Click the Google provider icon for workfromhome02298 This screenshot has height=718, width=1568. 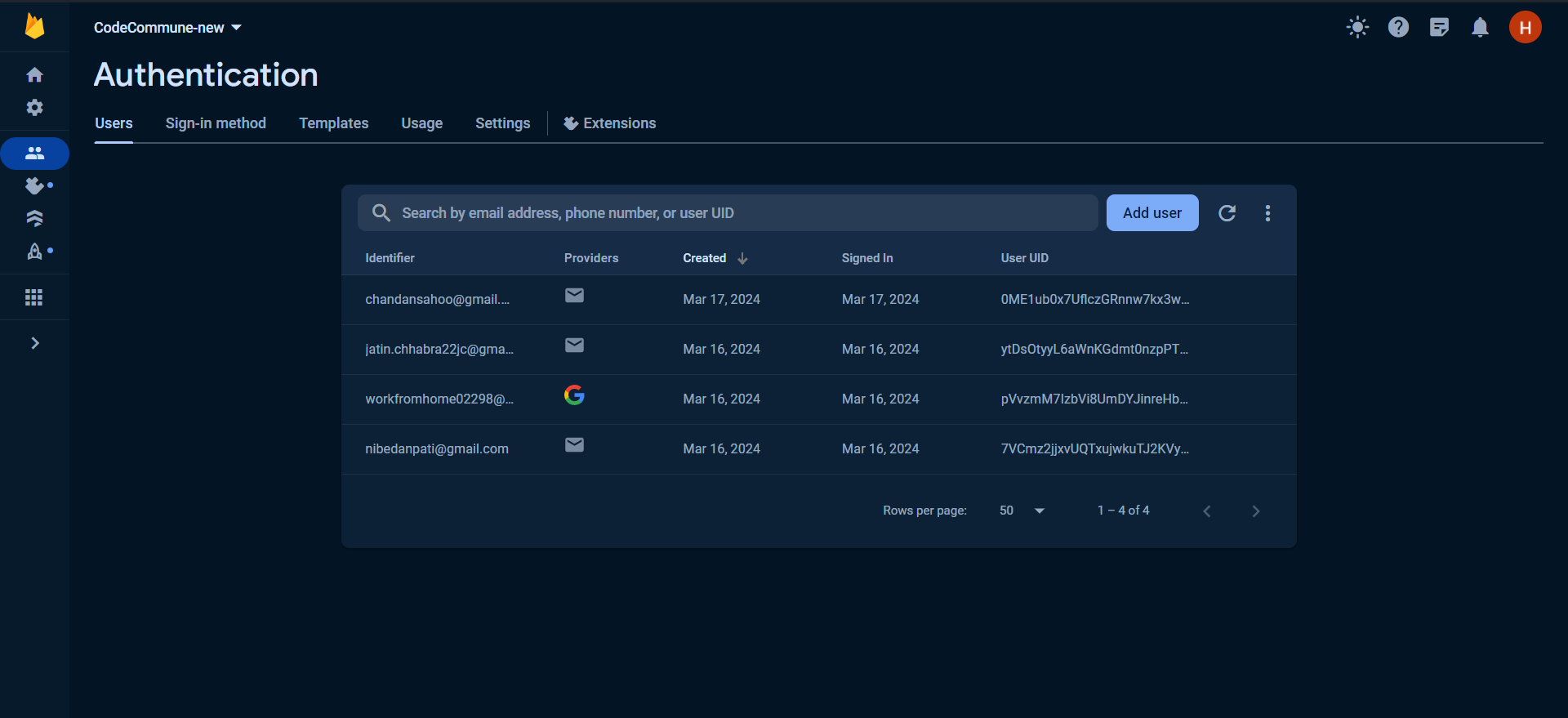pyautogui.click(x=574, y=395)
